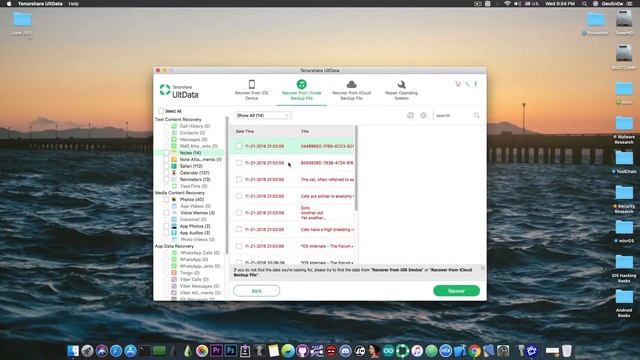Image resolution: width=640 pixels, height=360 pixels.
Task: Open the Tenorshare UltData app menu
Action: pyautogui.click(x=40, y=4)
